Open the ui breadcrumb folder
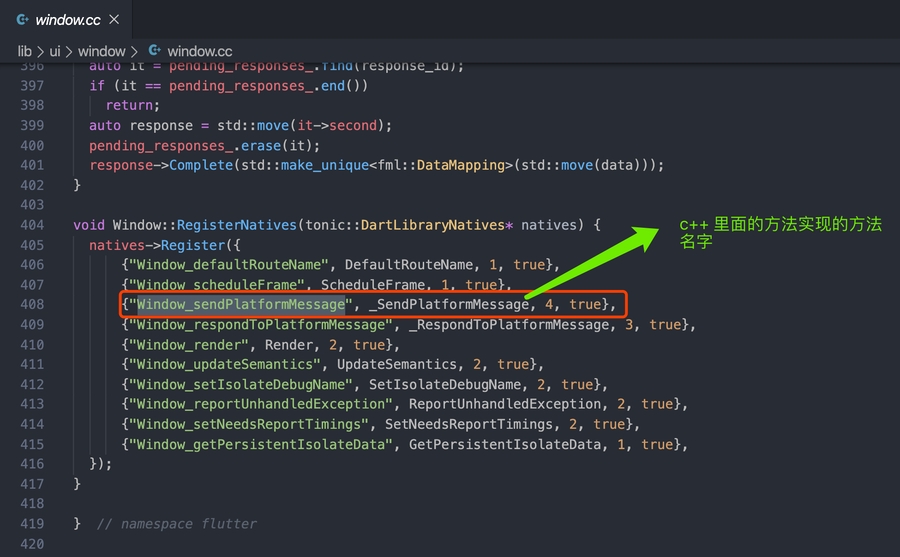This screenshot has width=900, height=557. pyautogui.click(x=56, y=51)
